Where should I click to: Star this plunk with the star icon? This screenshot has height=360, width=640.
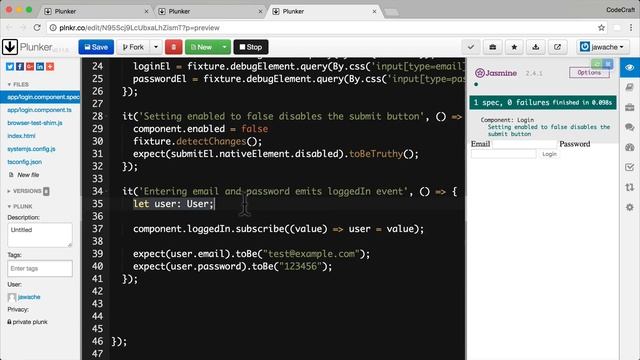(x=514, y=47)
